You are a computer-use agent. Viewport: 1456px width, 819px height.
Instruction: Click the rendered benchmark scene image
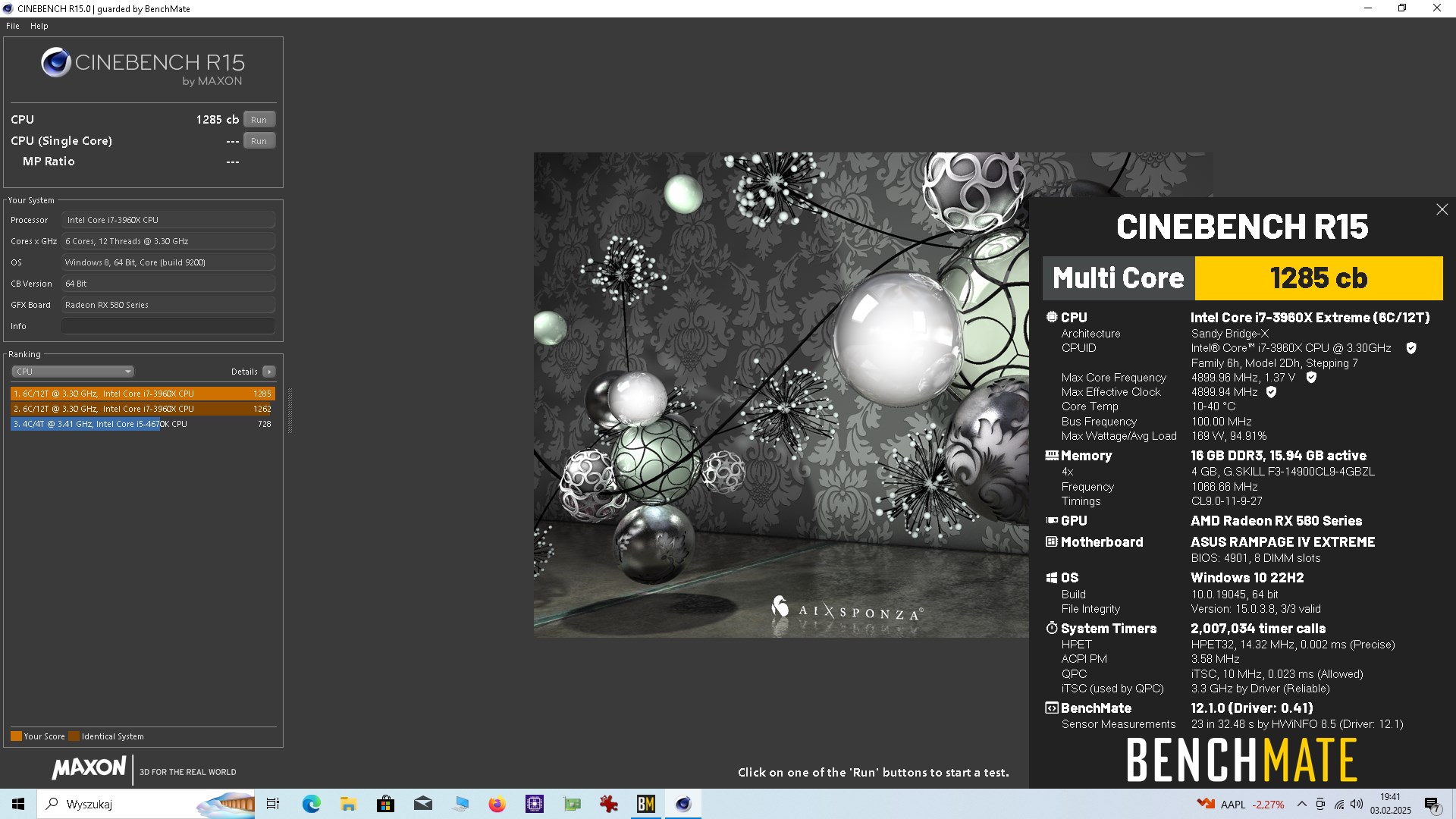point(781,394)
